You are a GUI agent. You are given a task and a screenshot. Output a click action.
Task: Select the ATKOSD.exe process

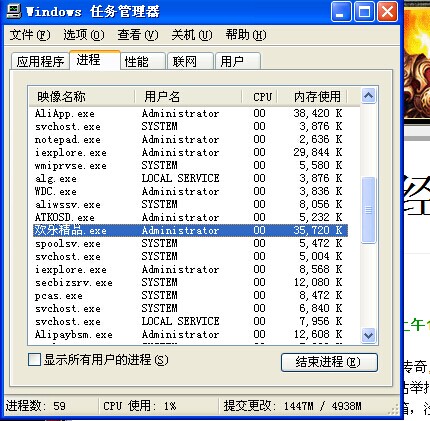coord(190,217)
